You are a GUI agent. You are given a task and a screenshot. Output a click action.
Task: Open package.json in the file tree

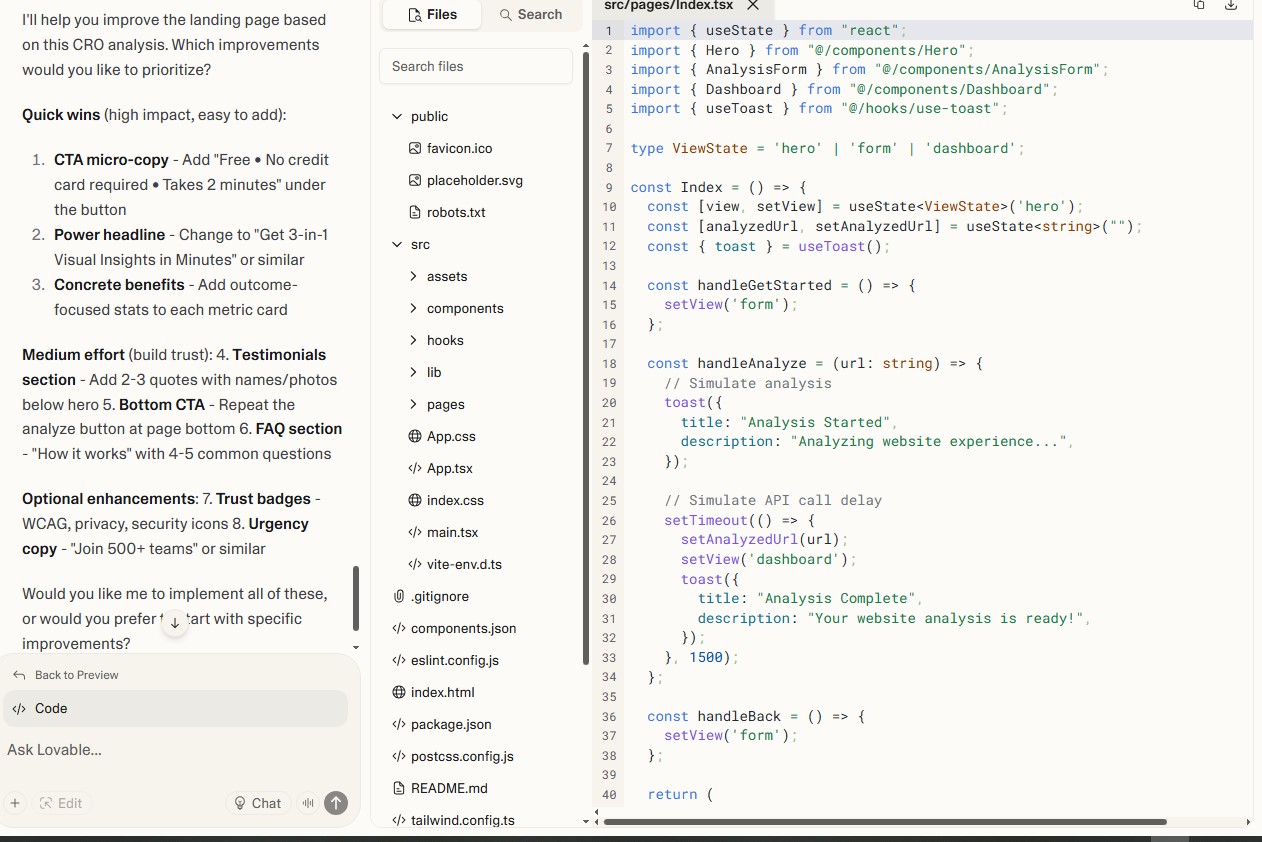click(x=451, y=724)
